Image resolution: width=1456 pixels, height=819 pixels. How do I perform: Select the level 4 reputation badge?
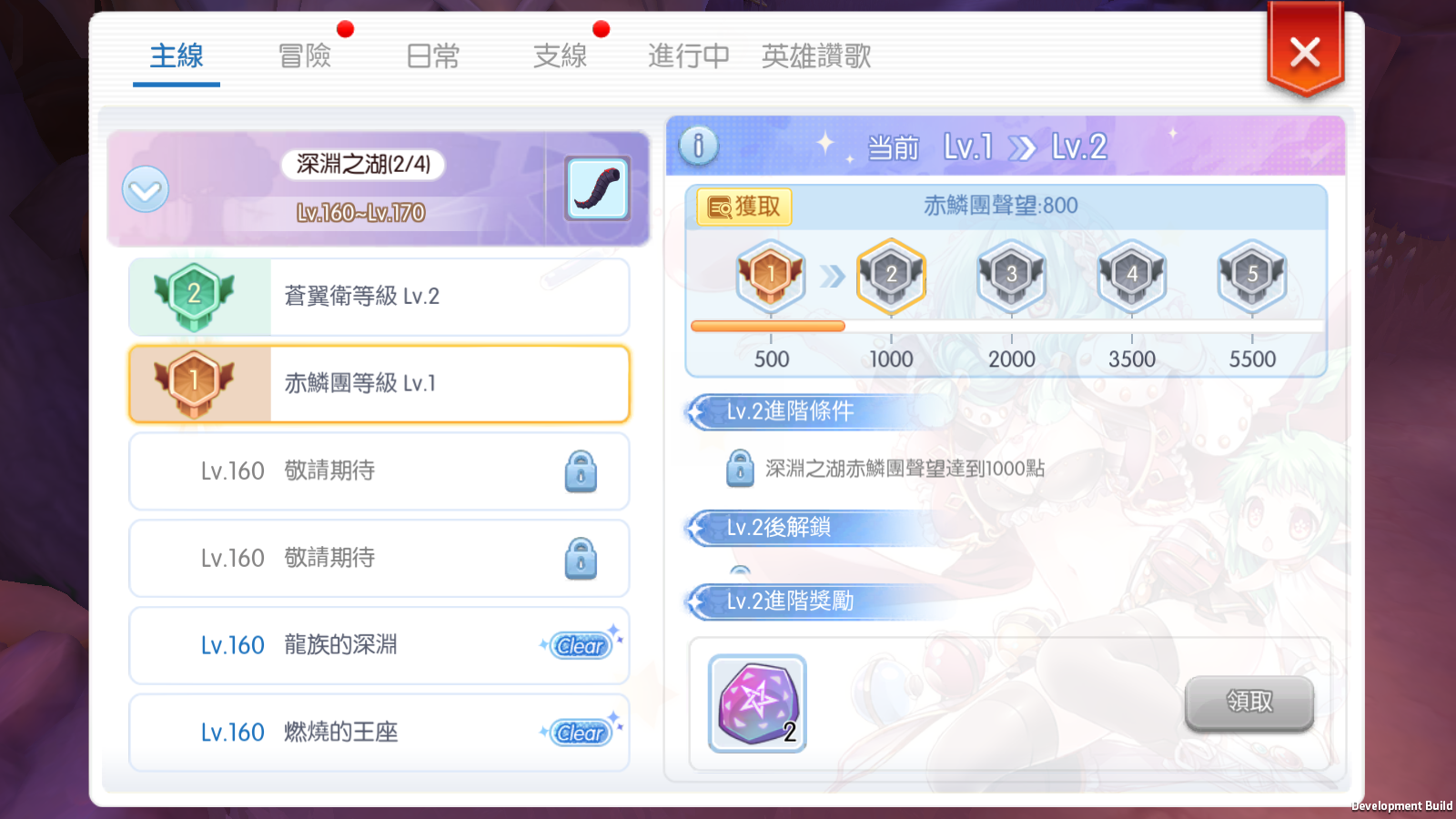[1131, 274]
